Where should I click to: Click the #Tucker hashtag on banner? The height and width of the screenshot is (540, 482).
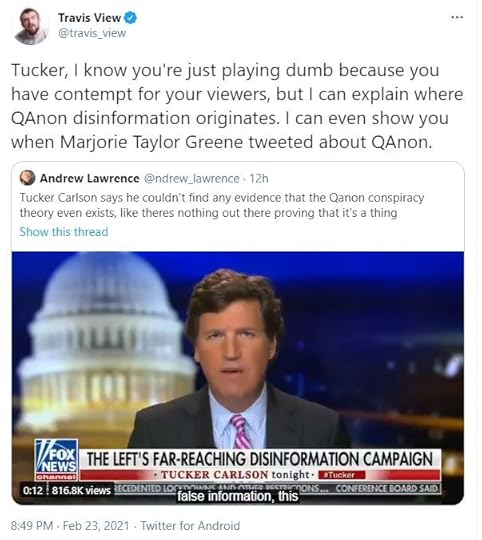pyautogui.click(x=342, y=475)
